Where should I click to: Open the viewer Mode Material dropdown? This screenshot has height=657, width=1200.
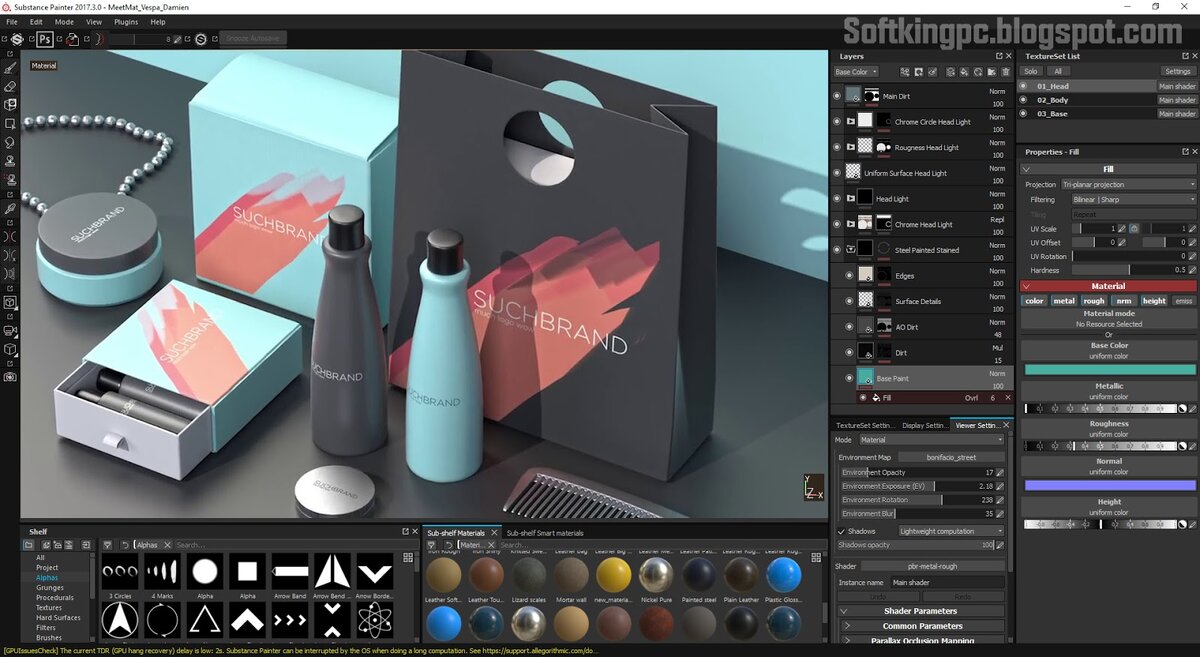930,439
